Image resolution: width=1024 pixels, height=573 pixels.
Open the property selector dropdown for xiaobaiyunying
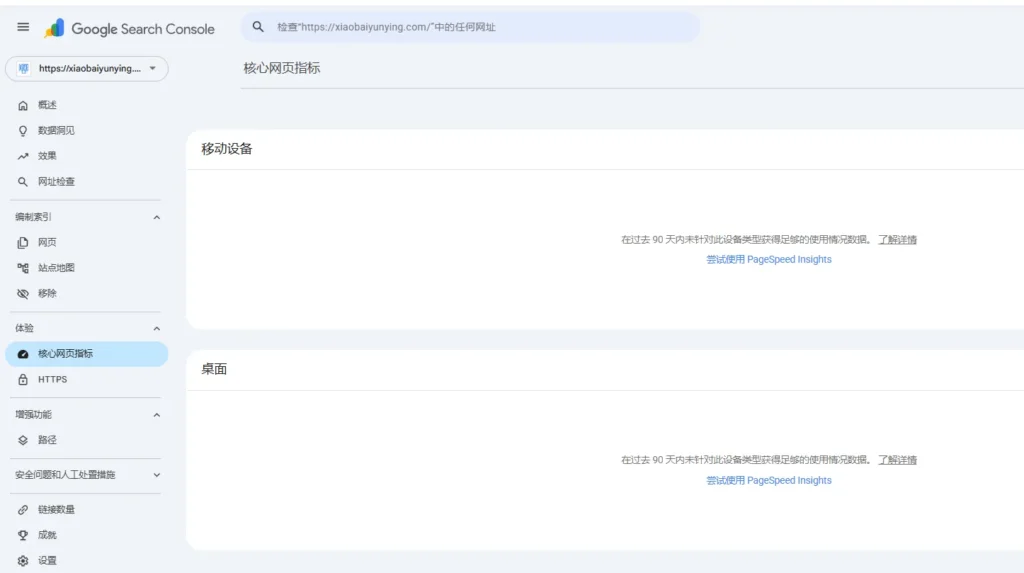87,69
